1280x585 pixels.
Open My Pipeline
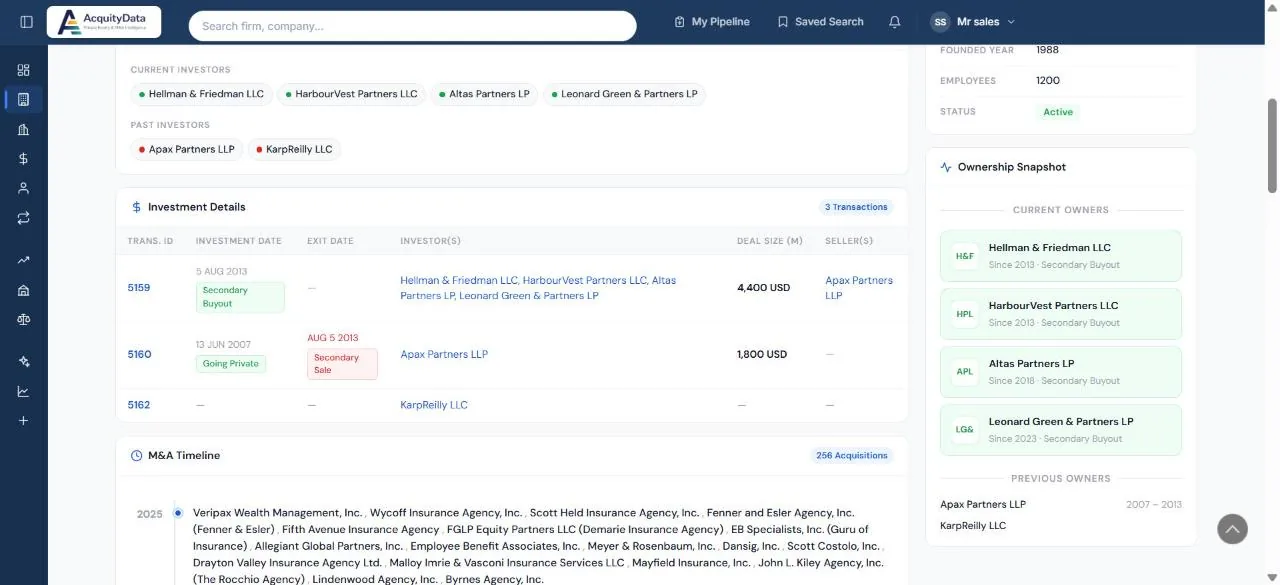712,22
